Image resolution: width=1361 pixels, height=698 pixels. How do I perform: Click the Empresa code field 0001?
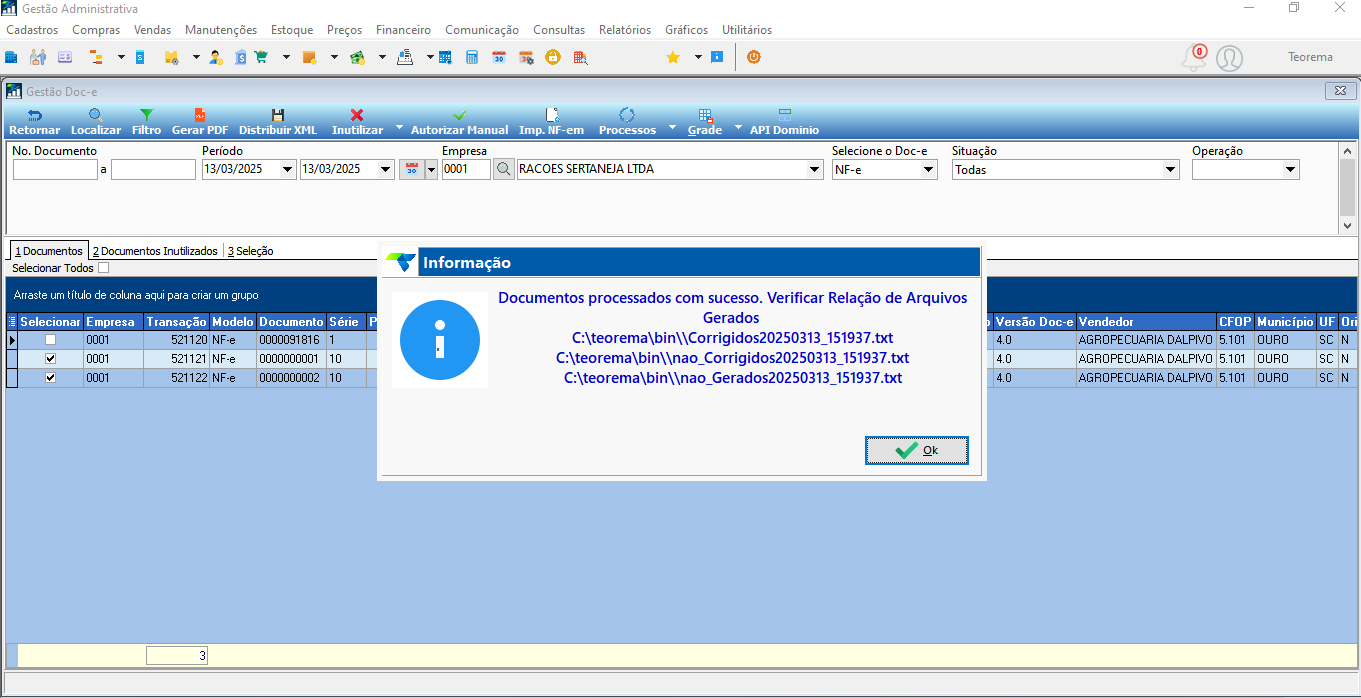coord(466,170)
